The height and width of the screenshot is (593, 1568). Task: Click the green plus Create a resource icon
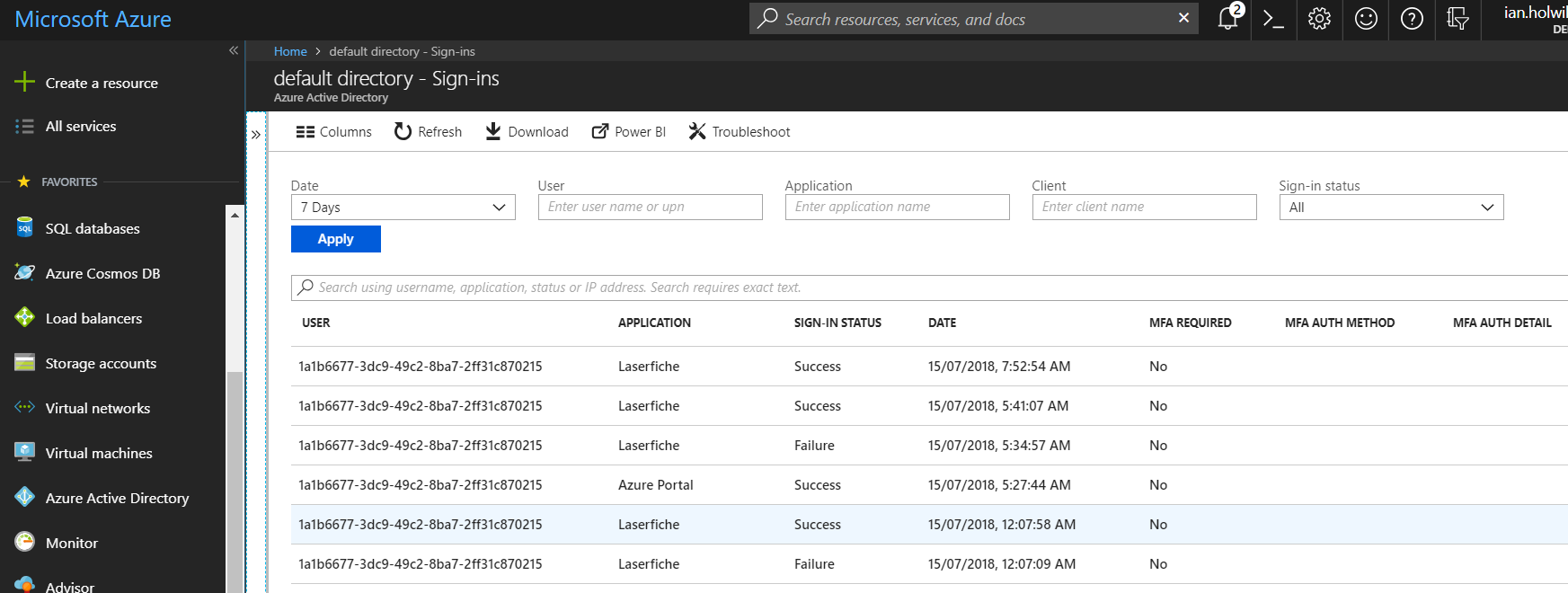point(24,83)
